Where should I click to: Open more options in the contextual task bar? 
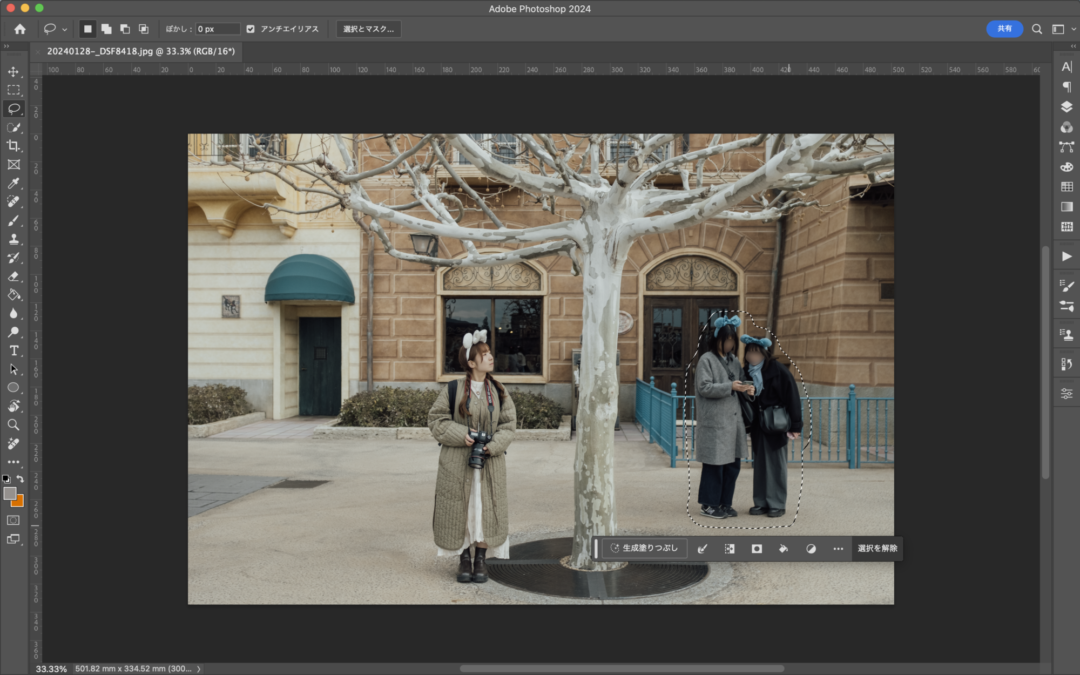point(838,548)
